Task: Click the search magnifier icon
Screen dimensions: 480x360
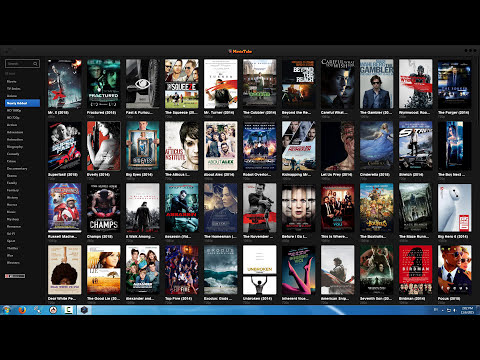Action: coord(35,64)
